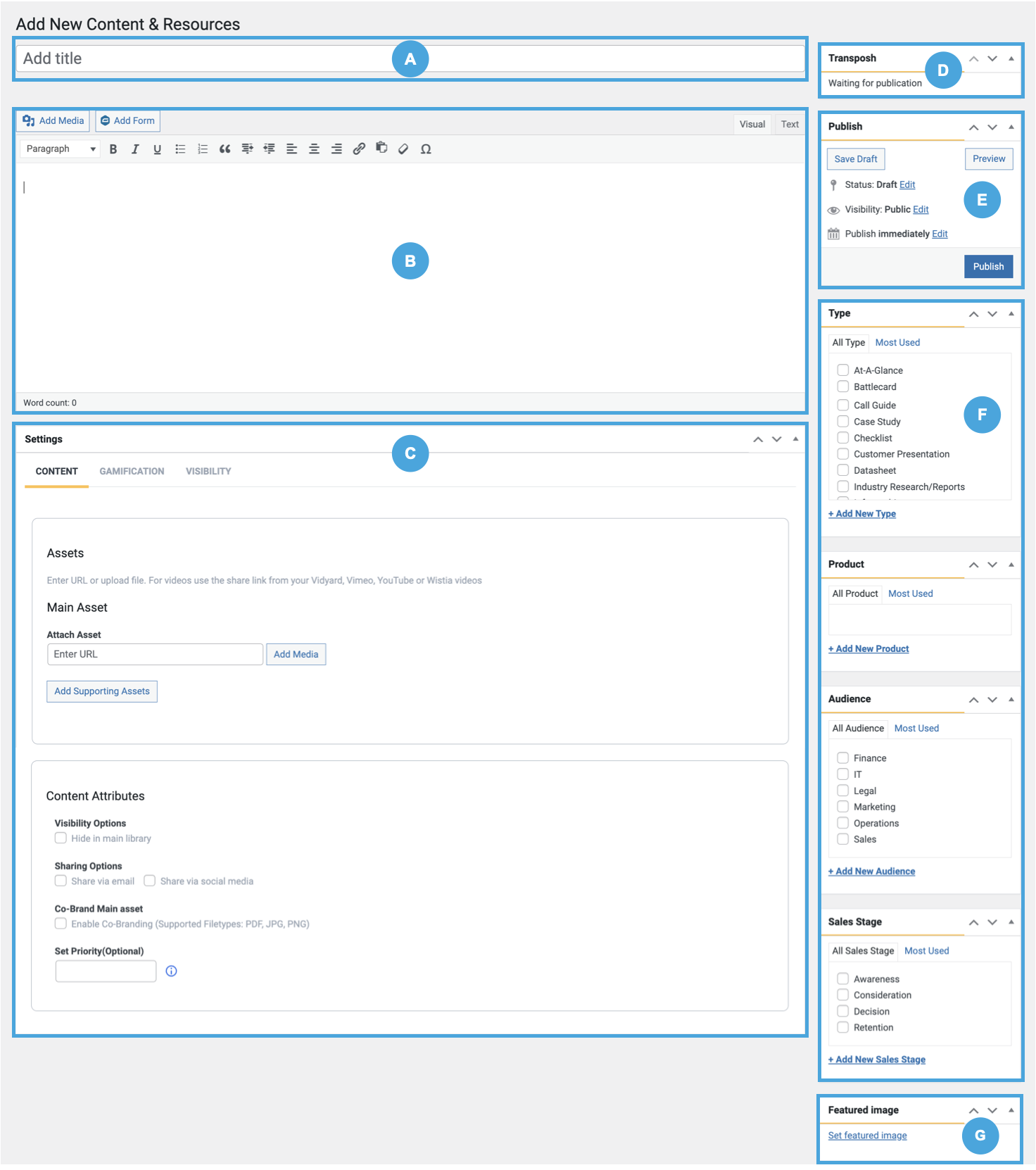Click Add Media button beside Enter URL

pos(296,654)
